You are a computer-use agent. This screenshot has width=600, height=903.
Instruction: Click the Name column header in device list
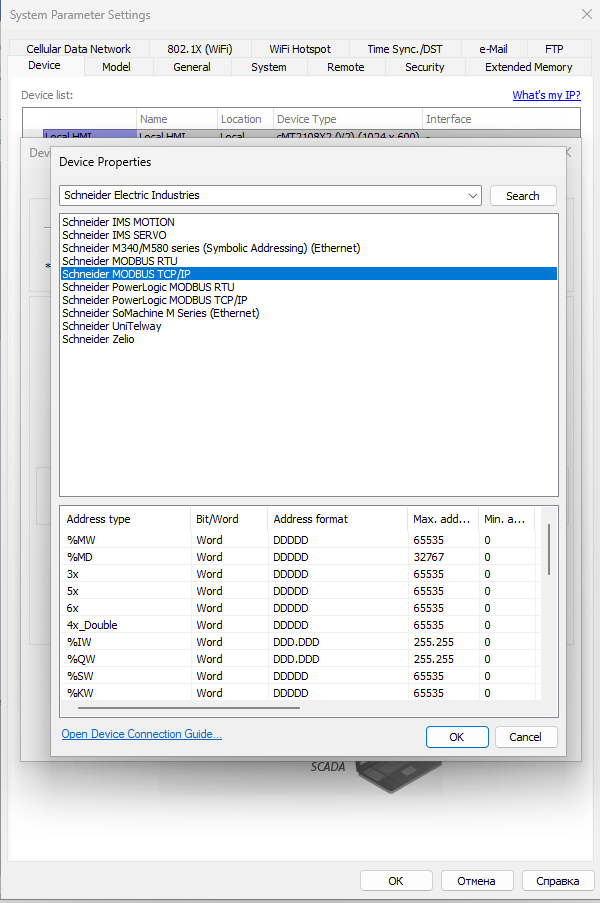[177, 119]
